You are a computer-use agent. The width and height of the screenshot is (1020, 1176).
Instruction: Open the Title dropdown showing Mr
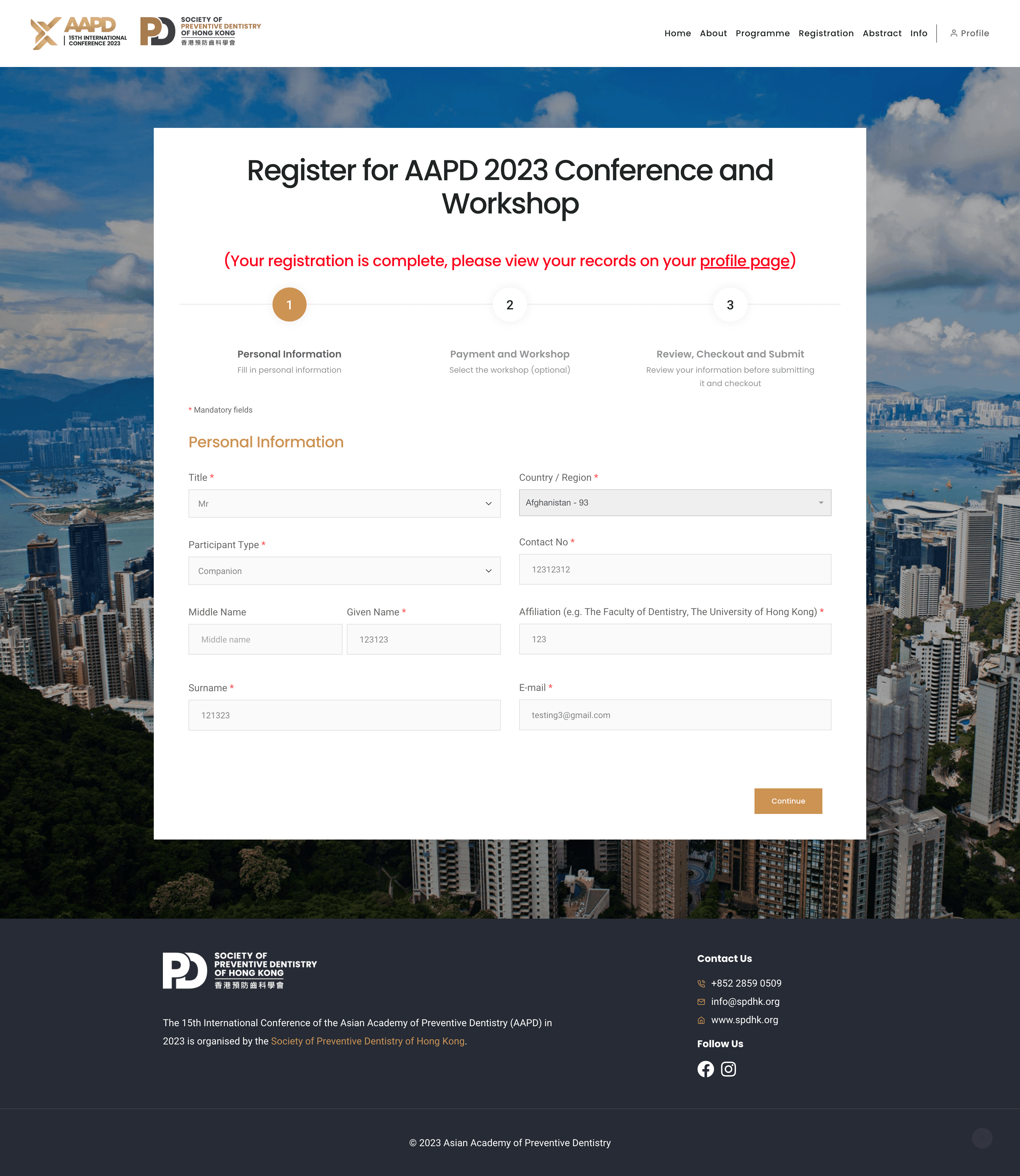pos(344,504)
